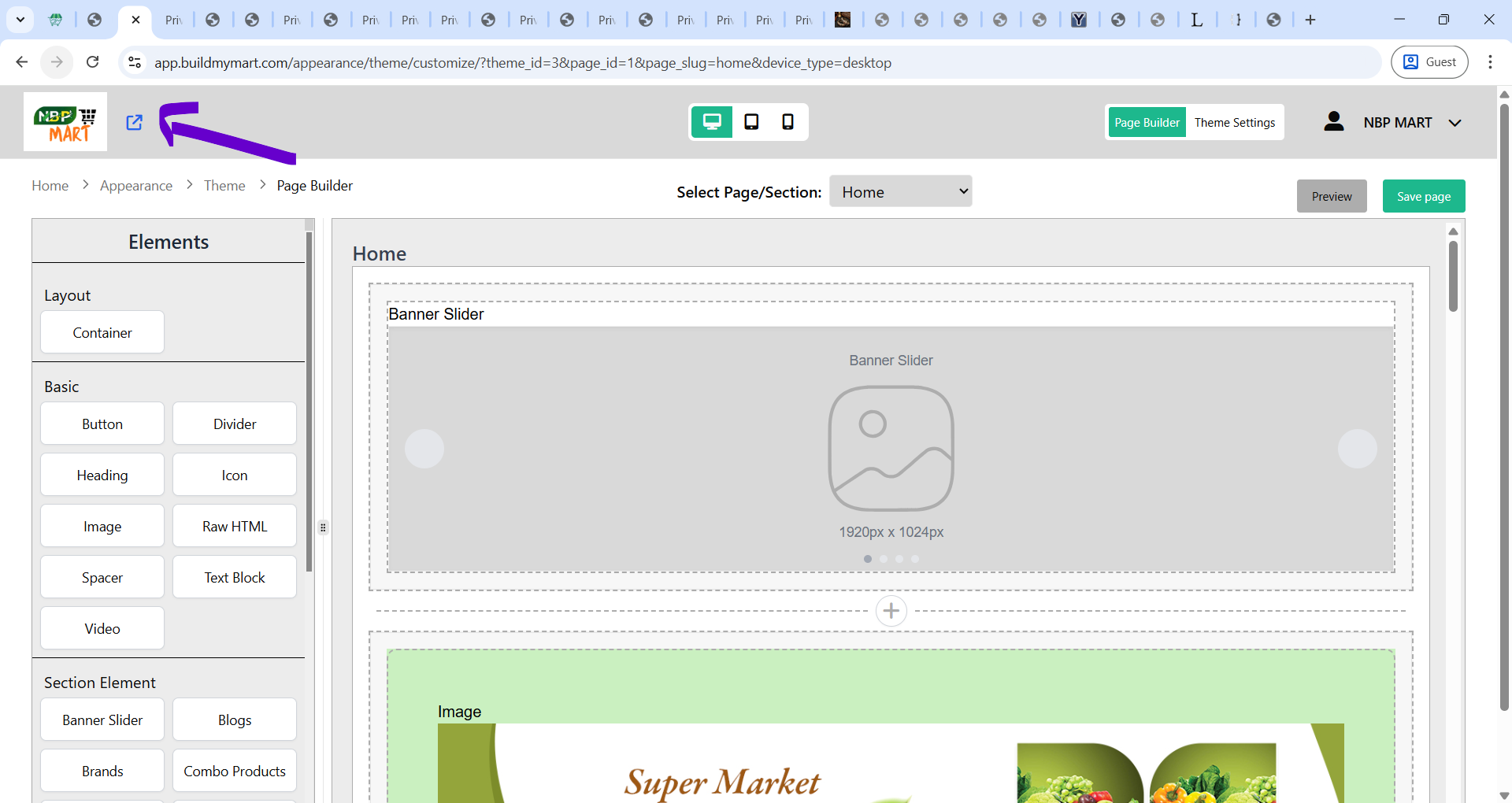Select the Video element
Viewport: 1512px width, 803px height.
pos(102,628)
